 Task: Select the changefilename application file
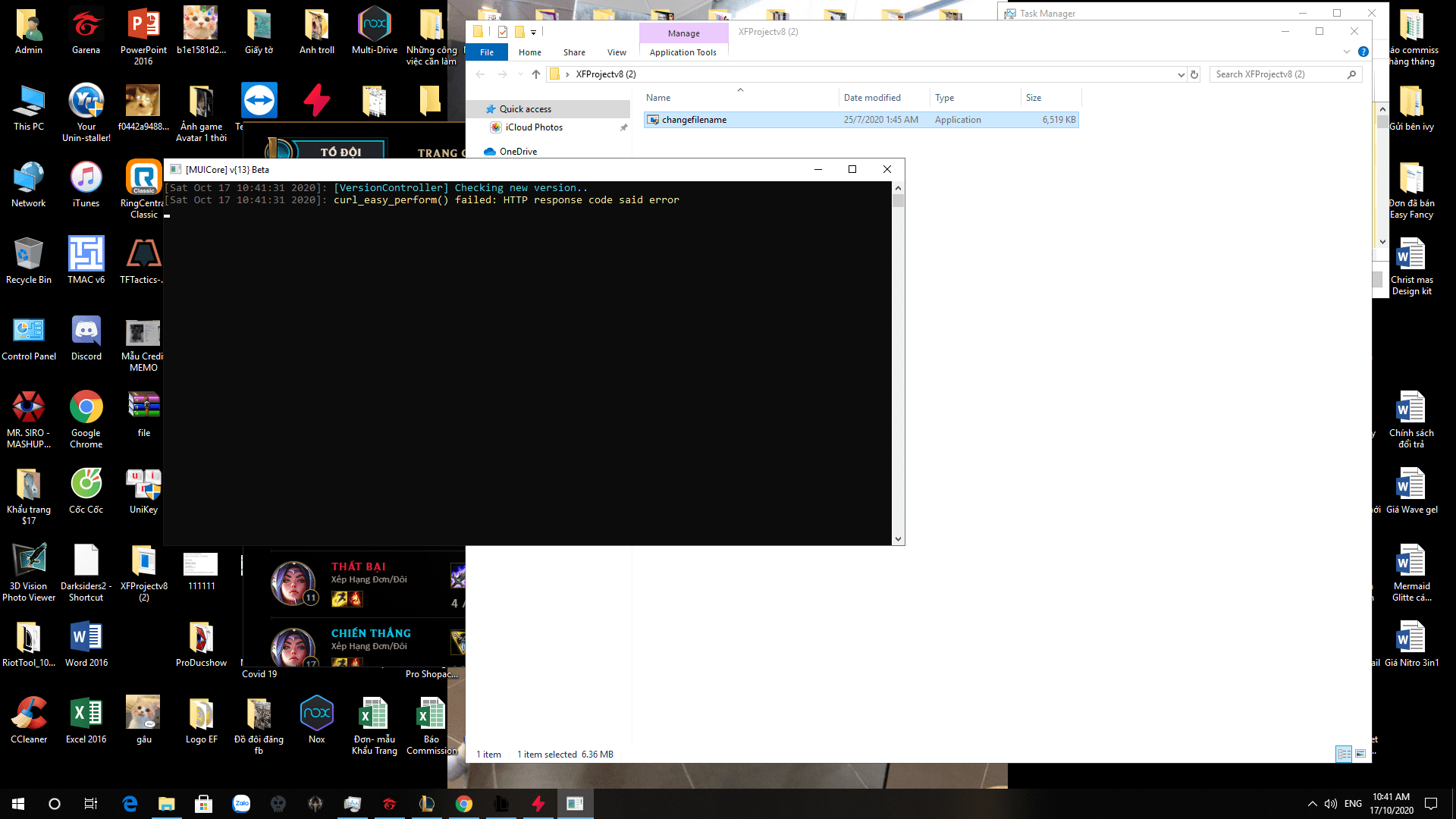tap(861, 120)
